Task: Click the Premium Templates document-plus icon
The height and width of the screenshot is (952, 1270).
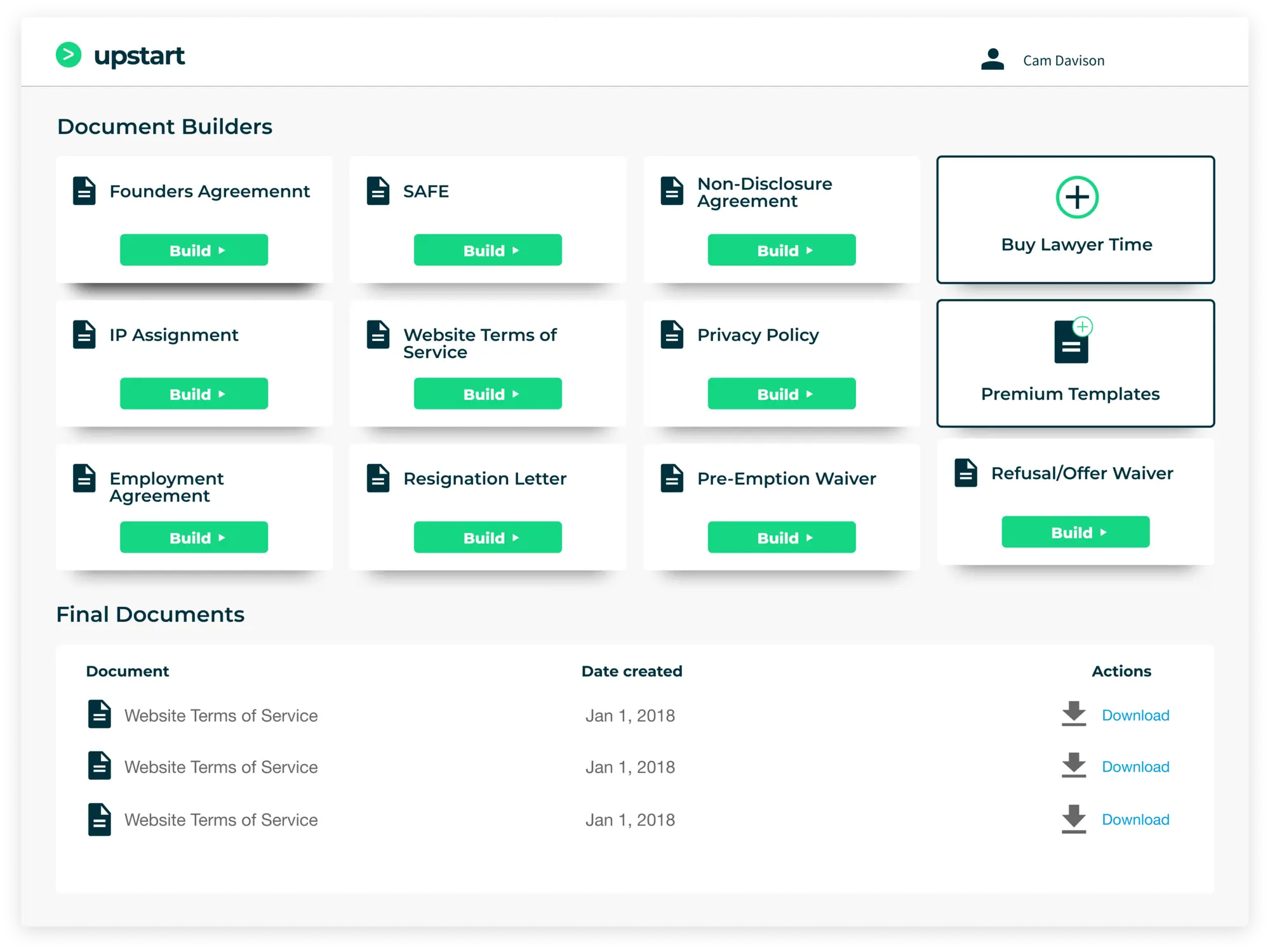Action: click(1073, 340)
